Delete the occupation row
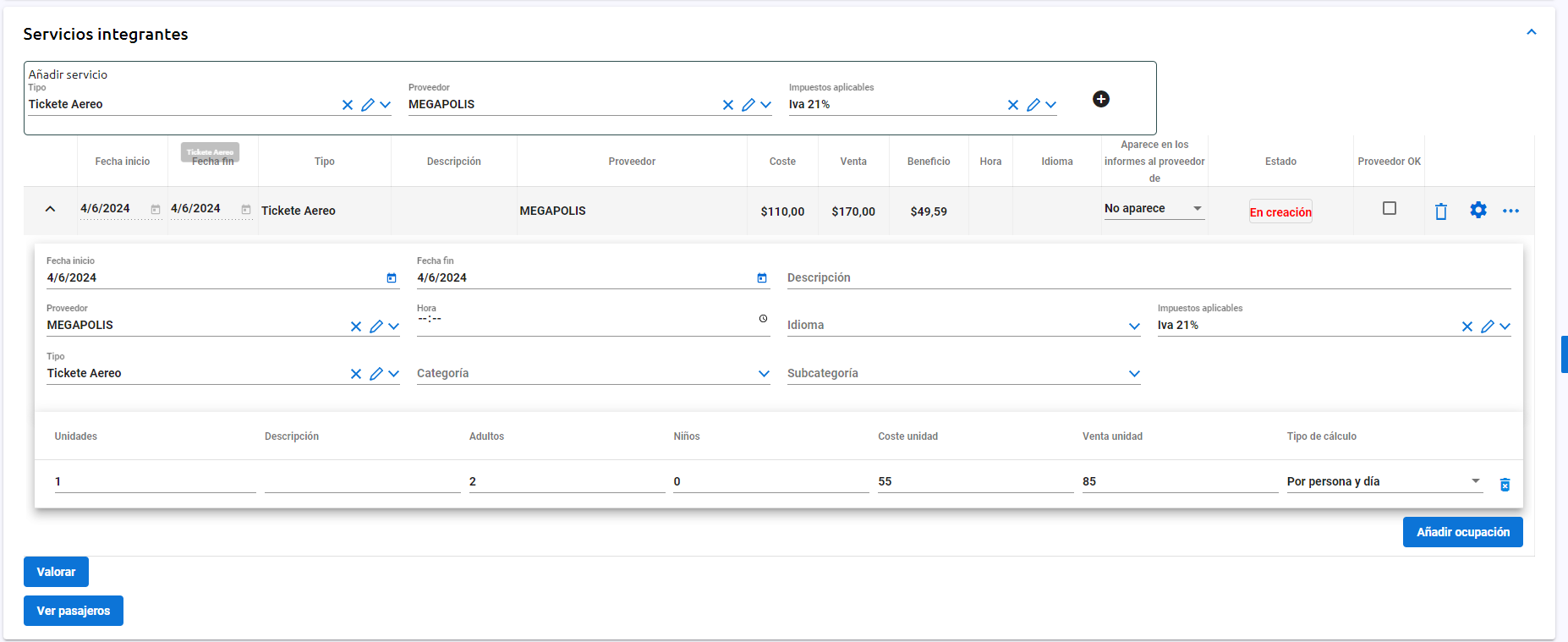 (1505, 485)
